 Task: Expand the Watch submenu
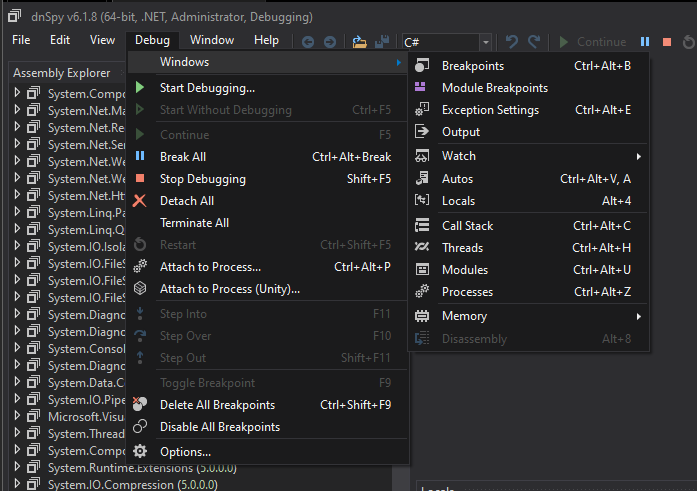529,156
